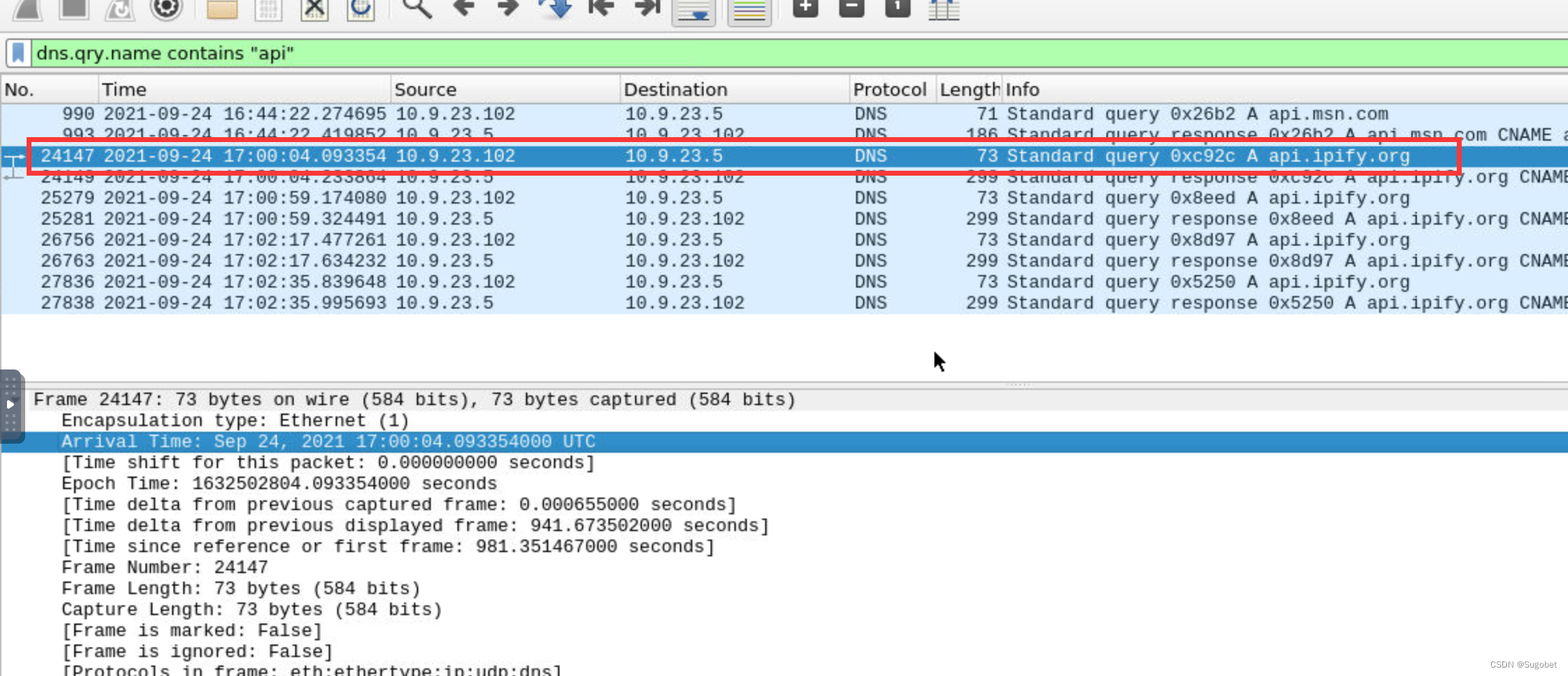This screenshot has height=676, width=1568.
Task: Select packet 27838 response 0x5250
Action: click(x=784, y=303)
